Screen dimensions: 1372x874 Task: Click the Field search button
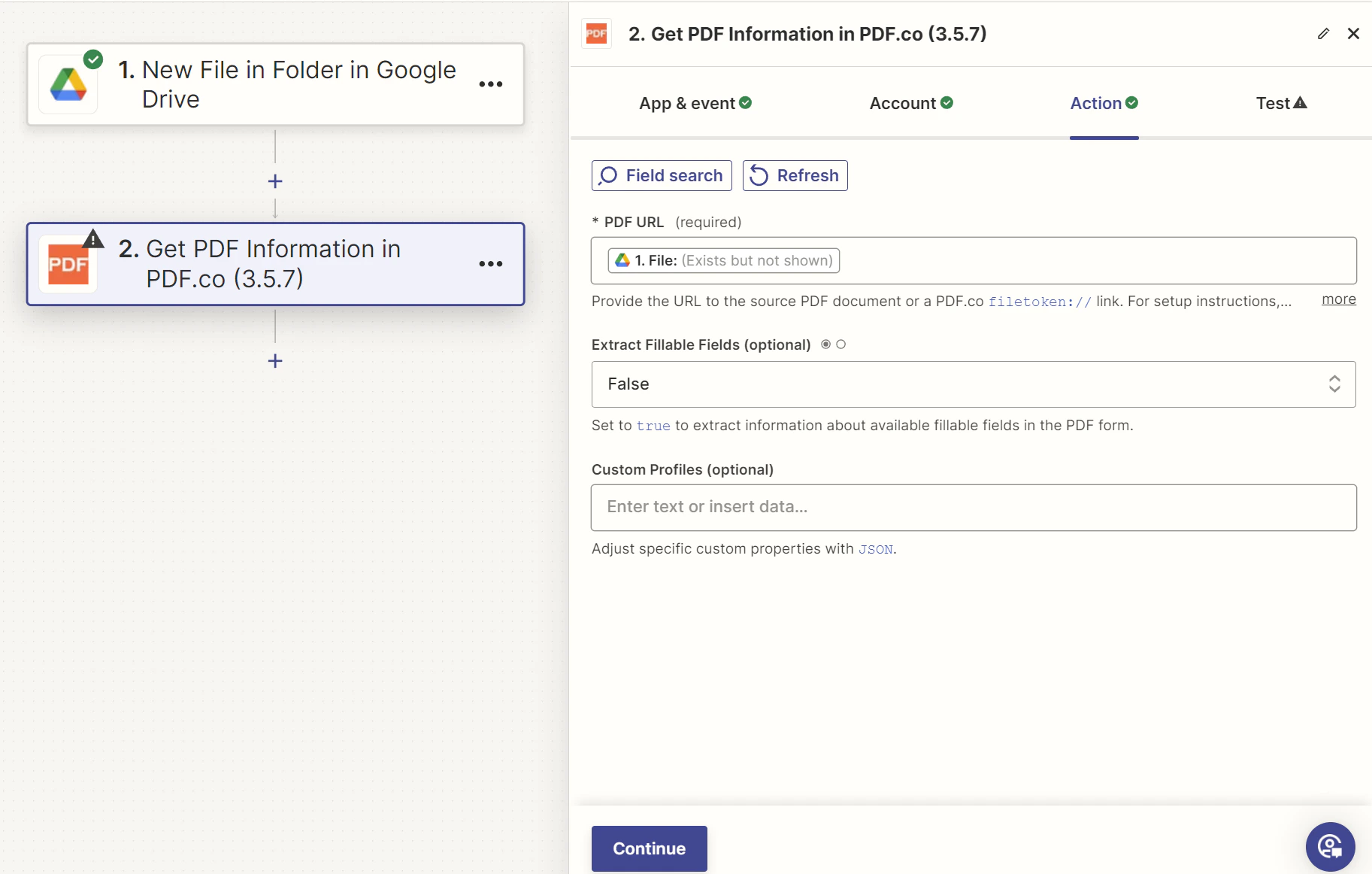(662, 175)
